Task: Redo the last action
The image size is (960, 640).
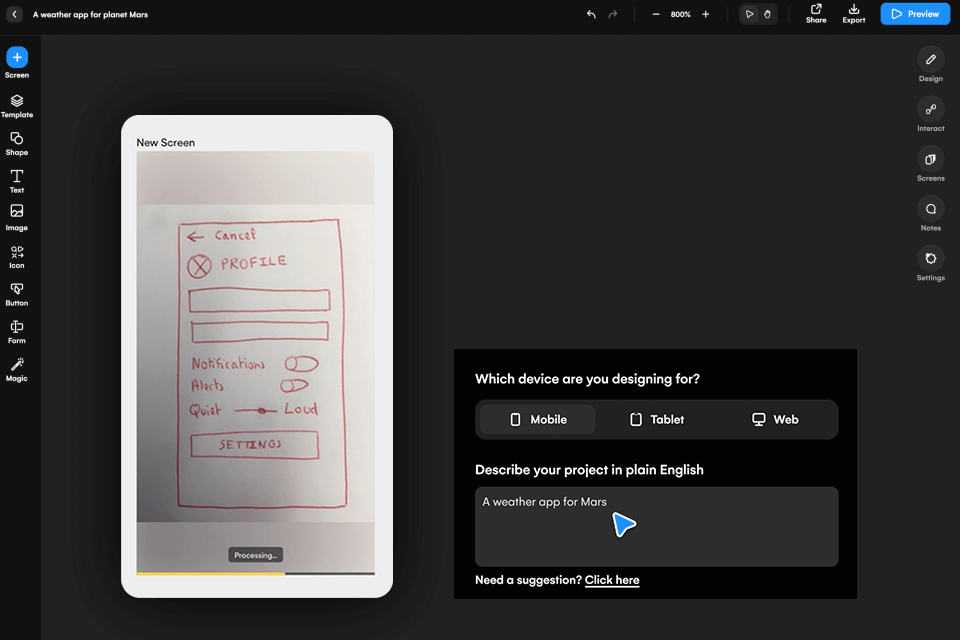Action: click(613, 14)
